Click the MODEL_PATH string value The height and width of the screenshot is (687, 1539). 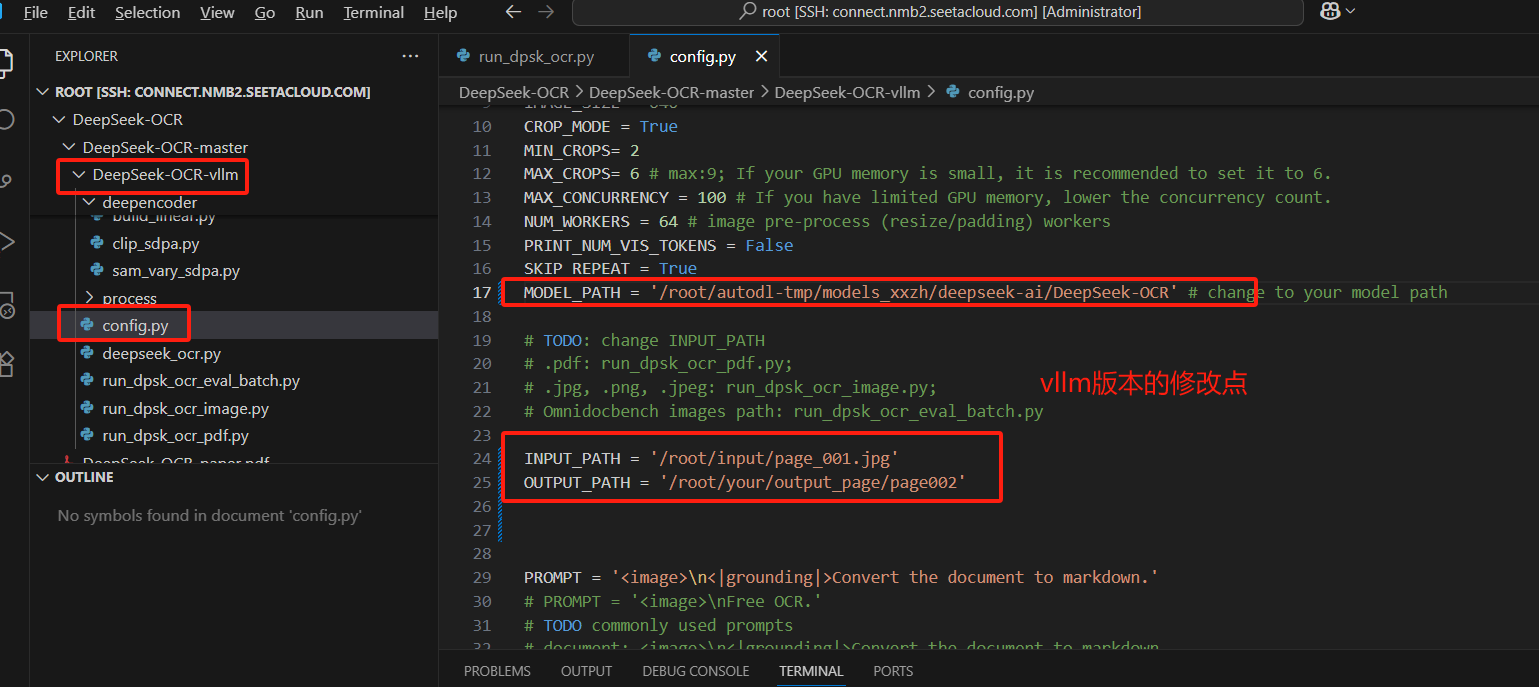(x=913, y=293)
